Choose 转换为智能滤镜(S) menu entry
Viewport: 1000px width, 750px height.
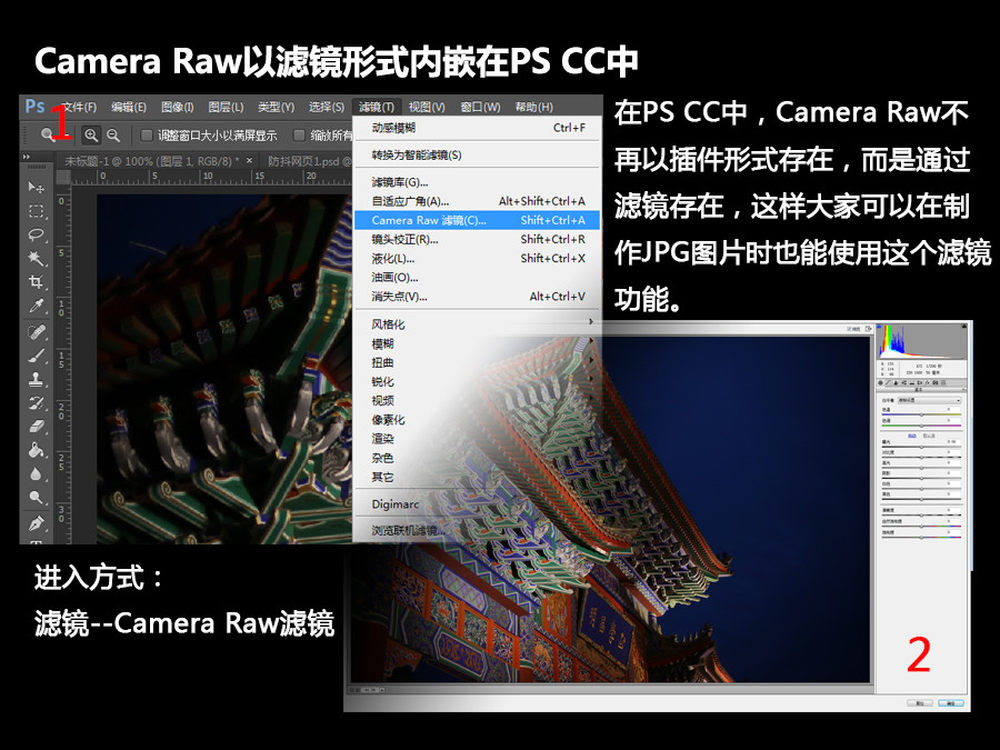point(476,155)
